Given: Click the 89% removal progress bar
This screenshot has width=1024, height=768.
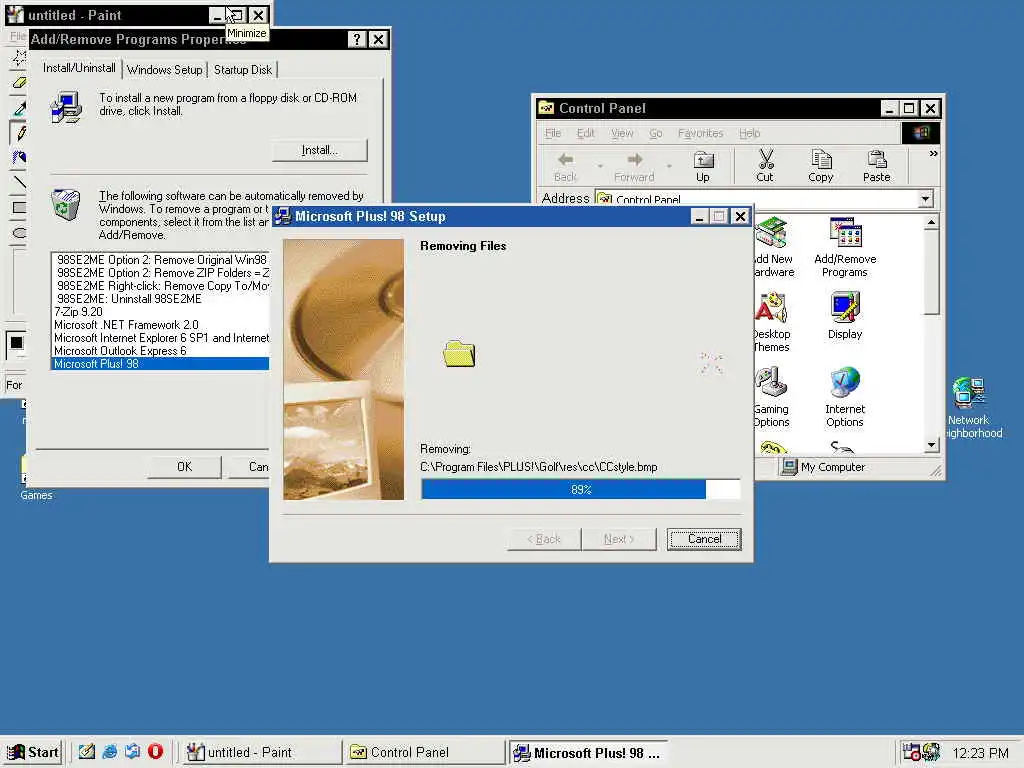Looking at the screenshot, I should pyautogui.click(x=581, y=489).
